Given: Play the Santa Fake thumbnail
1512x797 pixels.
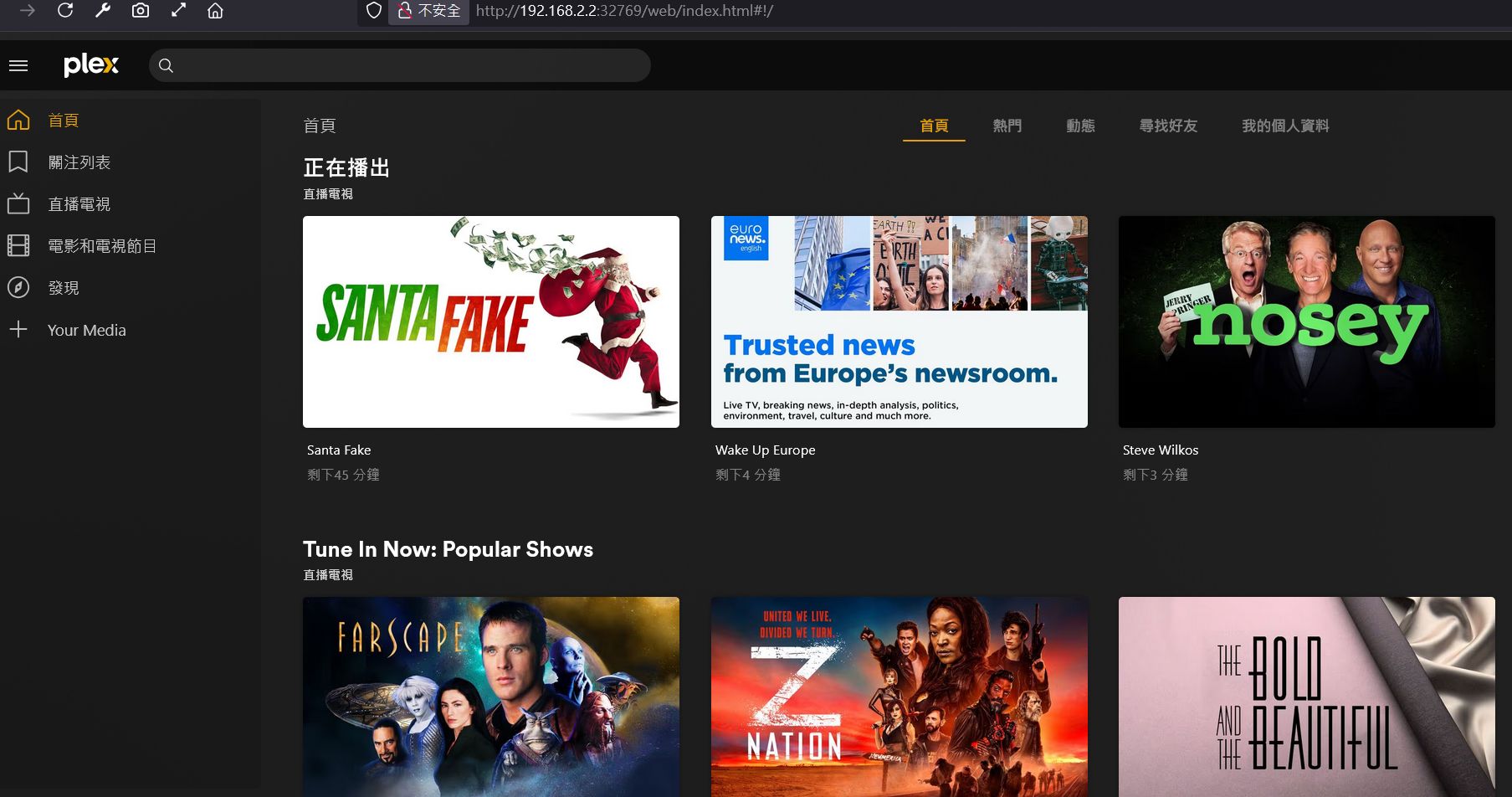Looking at the screenshot, I should click(491, 321).
